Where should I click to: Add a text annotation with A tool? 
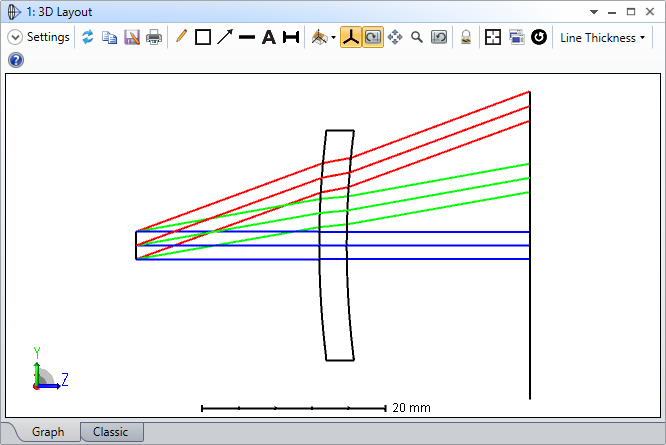point(269,37)
